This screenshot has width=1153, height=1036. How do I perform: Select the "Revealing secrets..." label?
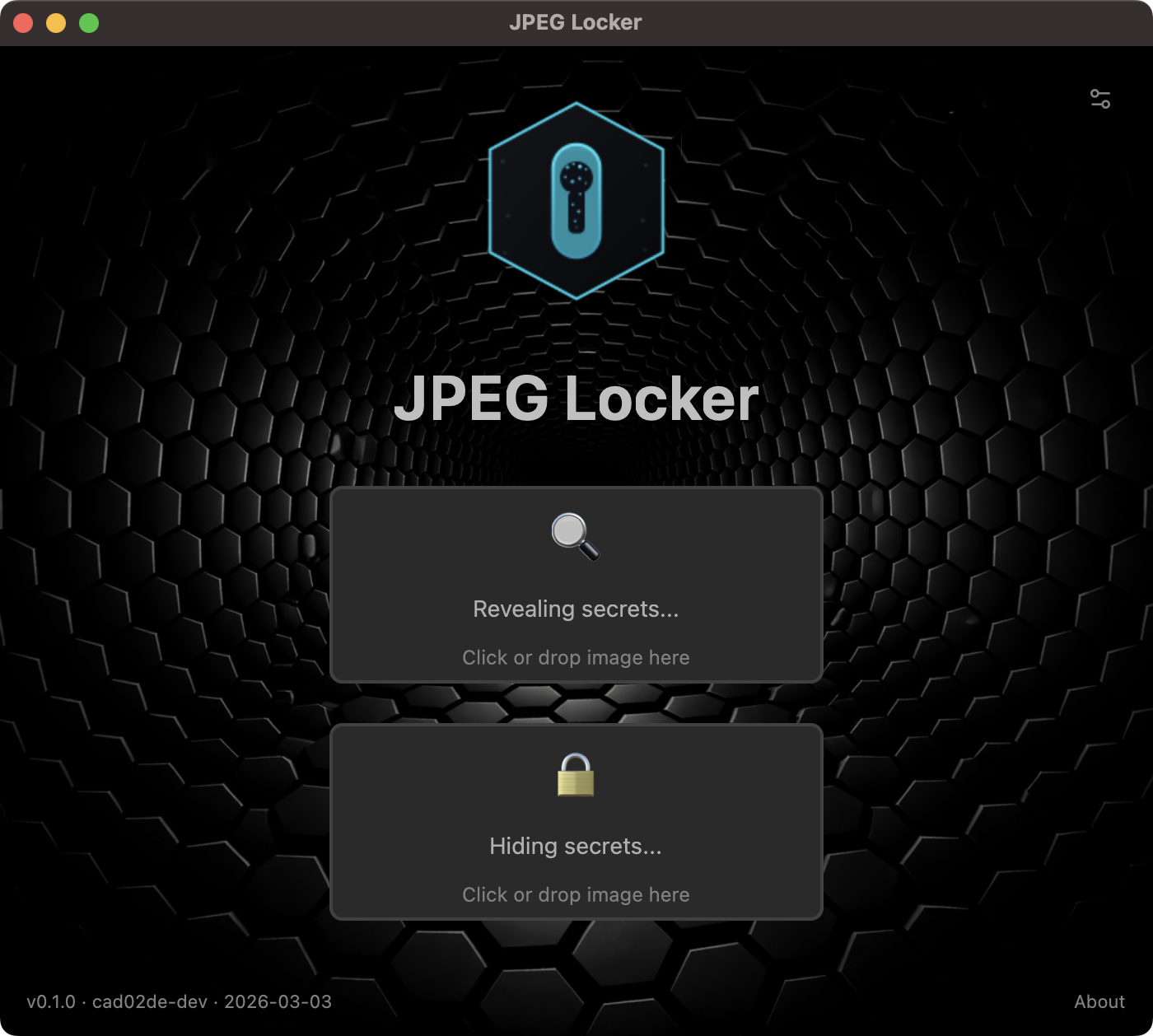pos(576,609)
